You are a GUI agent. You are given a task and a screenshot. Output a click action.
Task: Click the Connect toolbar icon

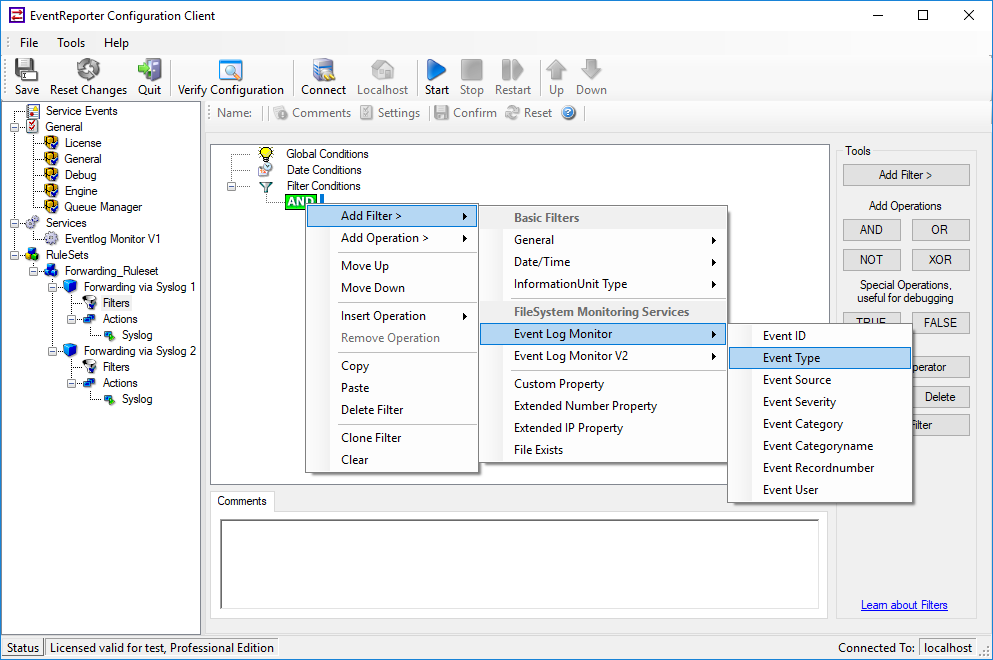[x=323, y=70]
